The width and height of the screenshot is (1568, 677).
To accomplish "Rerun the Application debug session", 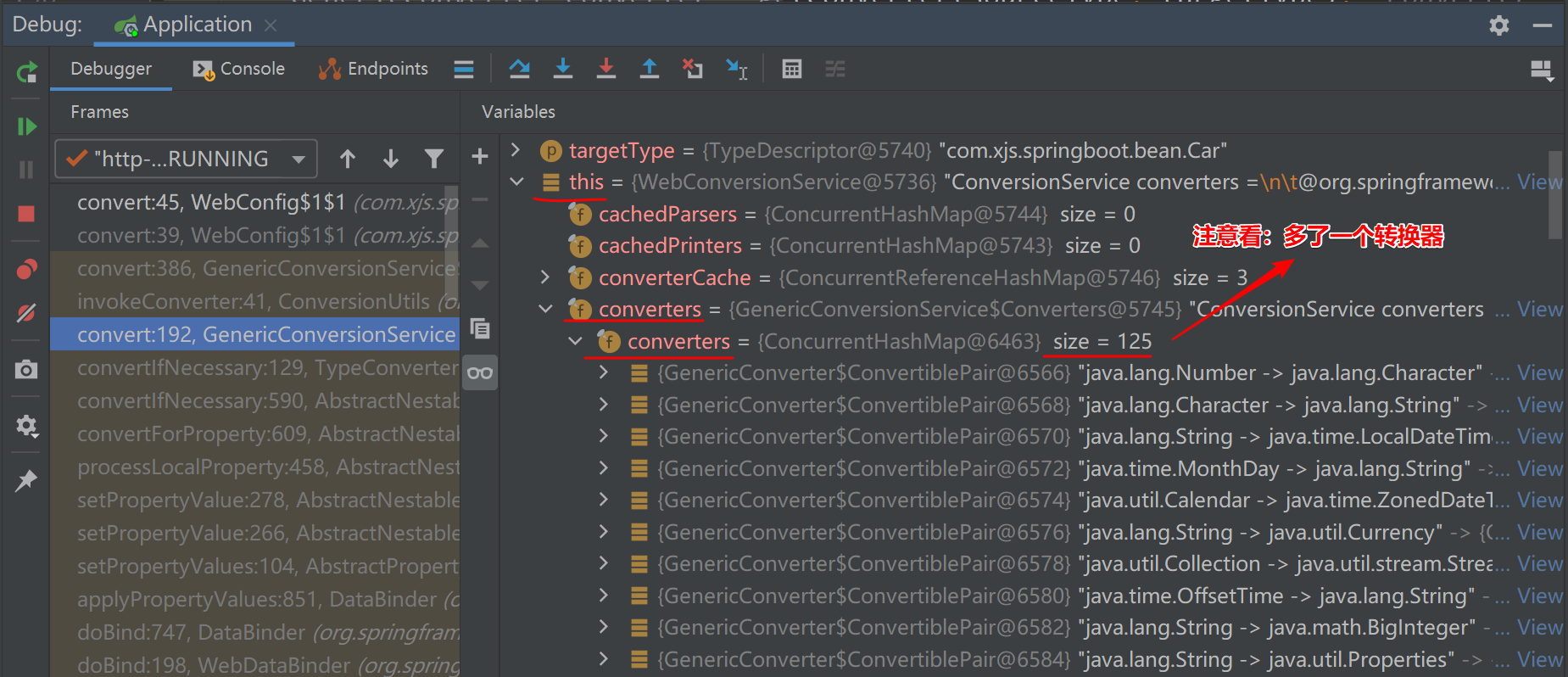I will click(x=26, y=72).
